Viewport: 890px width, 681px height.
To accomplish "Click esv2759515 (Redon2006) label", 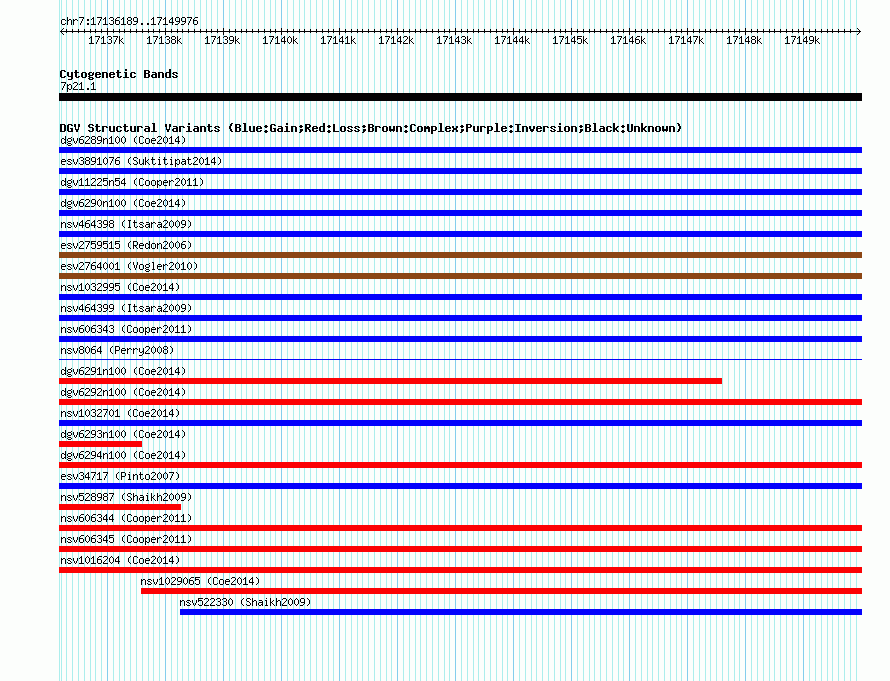I will tap(126, 245).
